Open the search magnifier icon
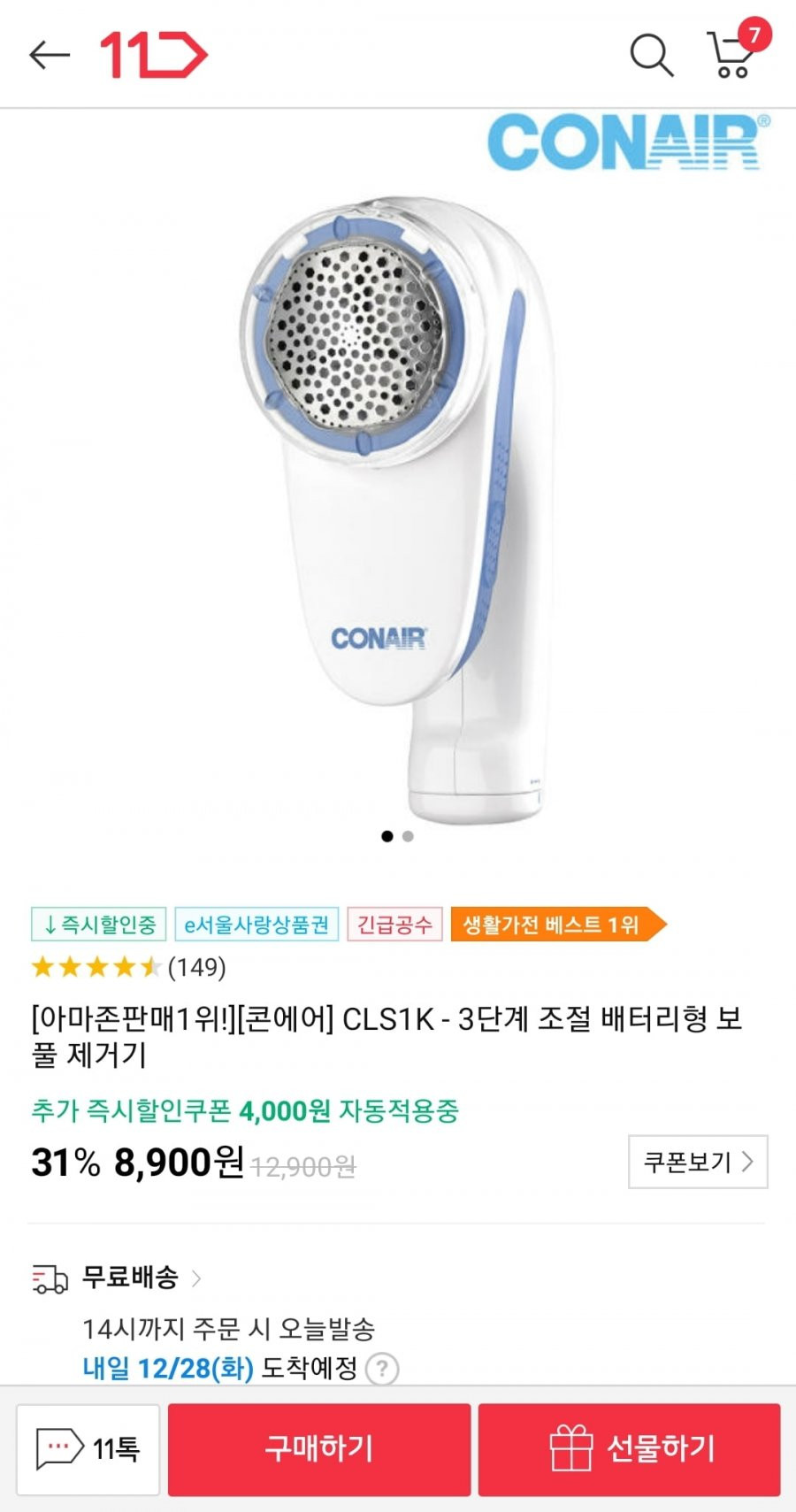The width and height of the screenshot is (796, 1512). point(652,55)
